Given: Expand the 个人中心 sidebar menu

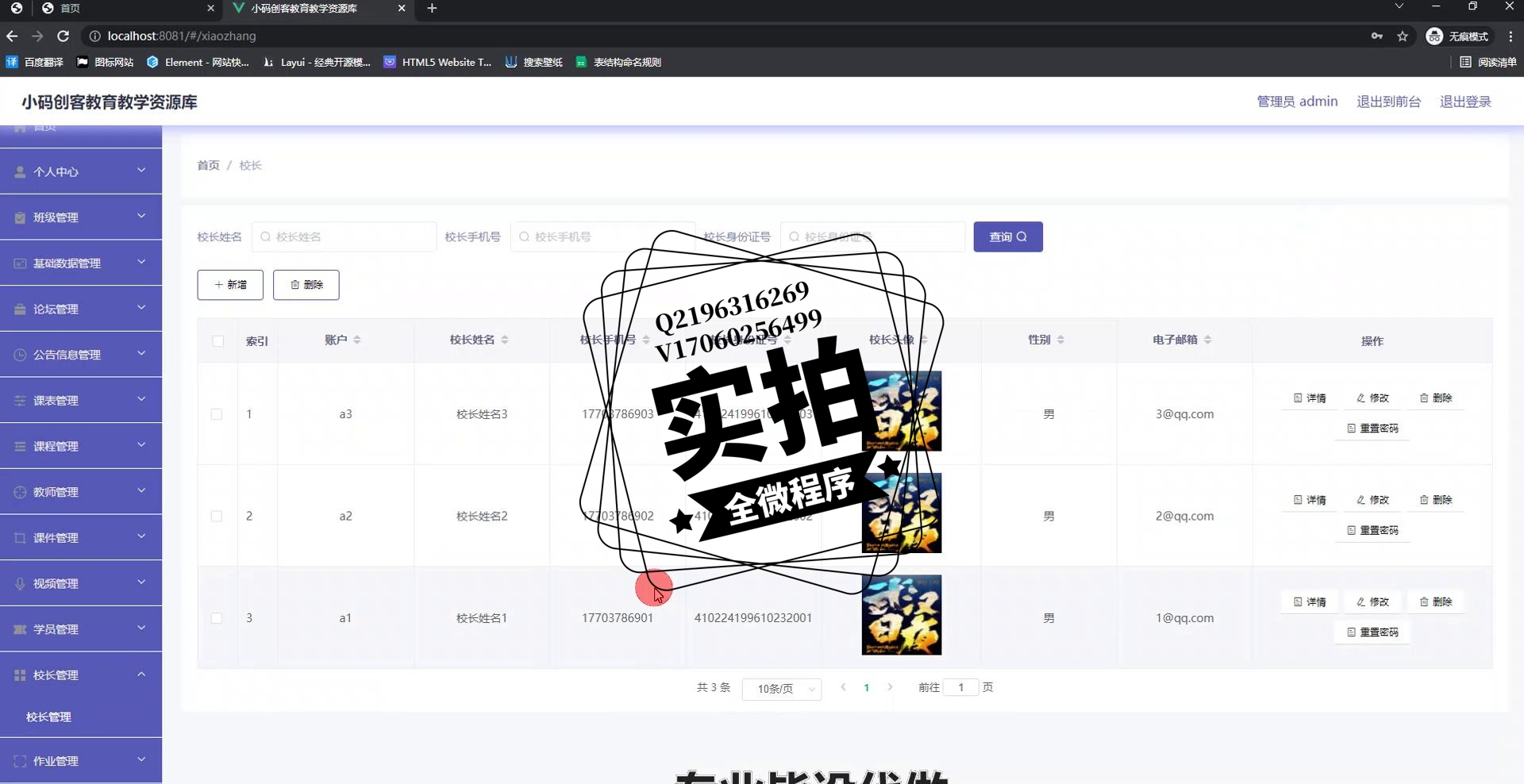Looking at the screenshot, I should [x=81, y=171].
